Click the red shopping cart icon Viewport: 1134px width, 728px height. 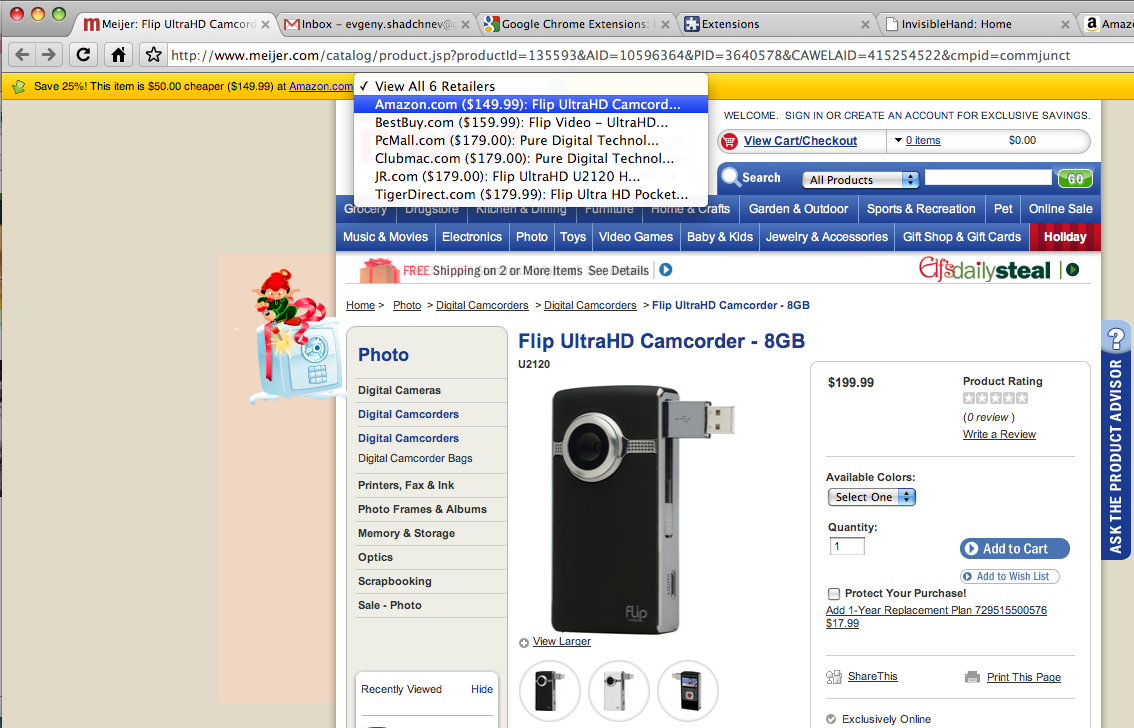(x=729, y=141)
